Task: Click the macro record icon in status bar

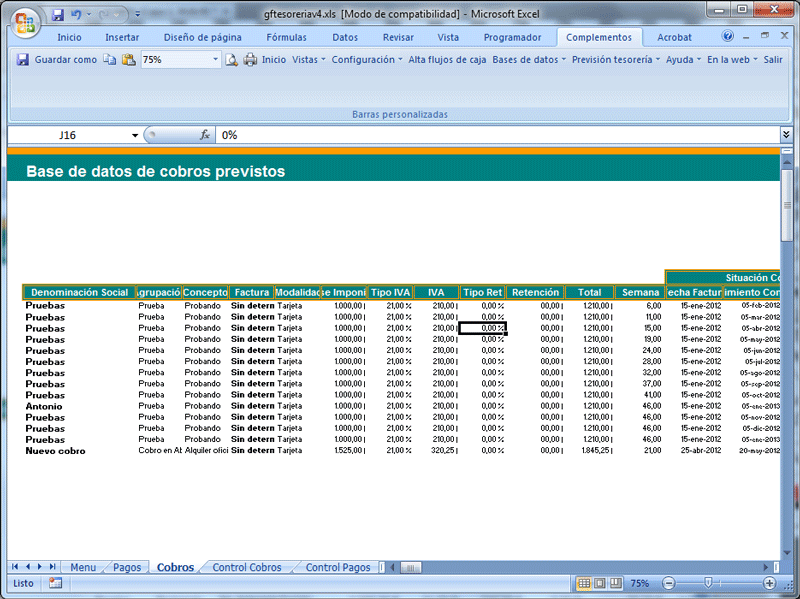Action: click(55, 583)
